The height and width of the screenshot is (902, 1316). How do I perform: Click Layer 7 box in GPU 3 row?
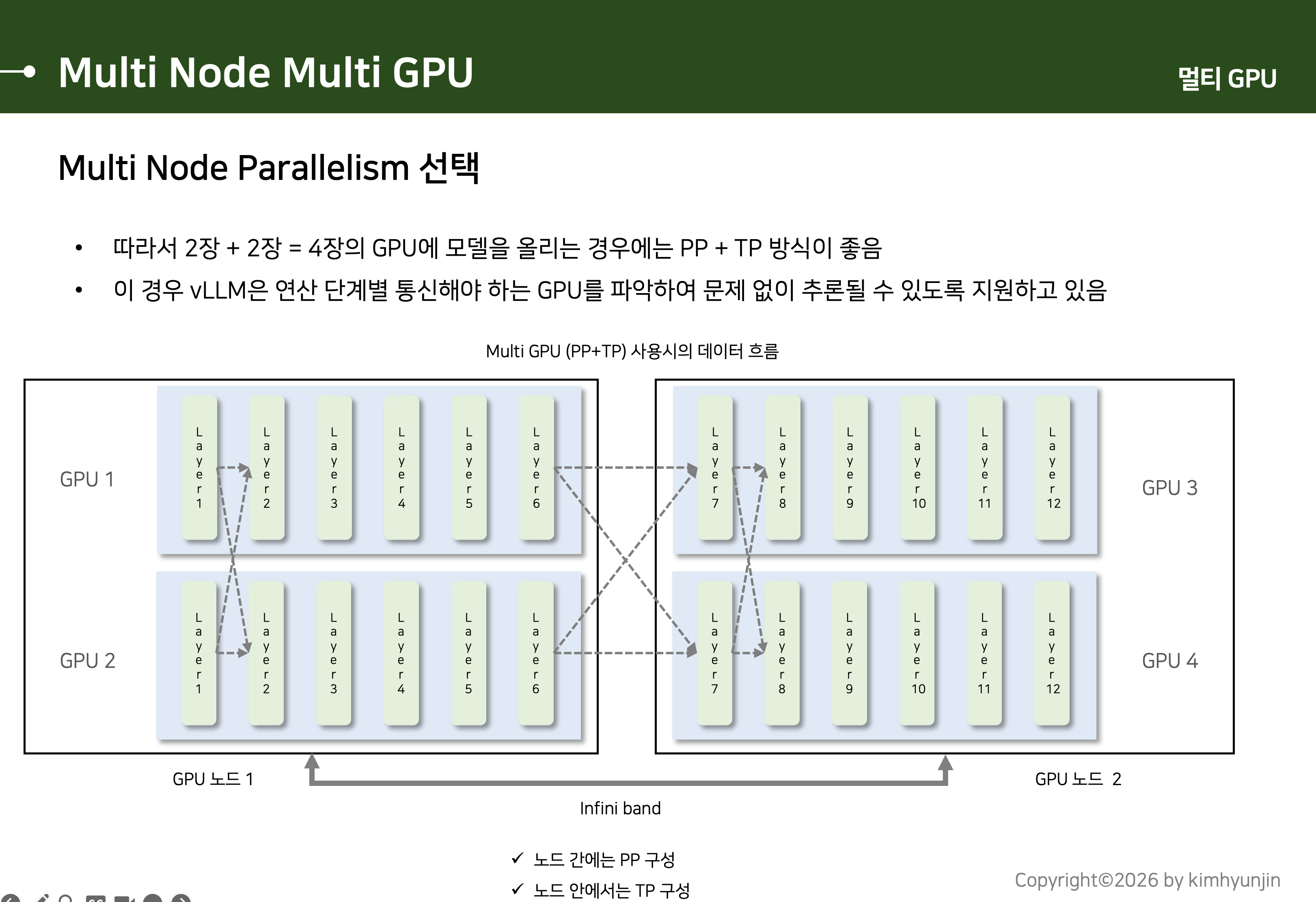click(715, 468)
